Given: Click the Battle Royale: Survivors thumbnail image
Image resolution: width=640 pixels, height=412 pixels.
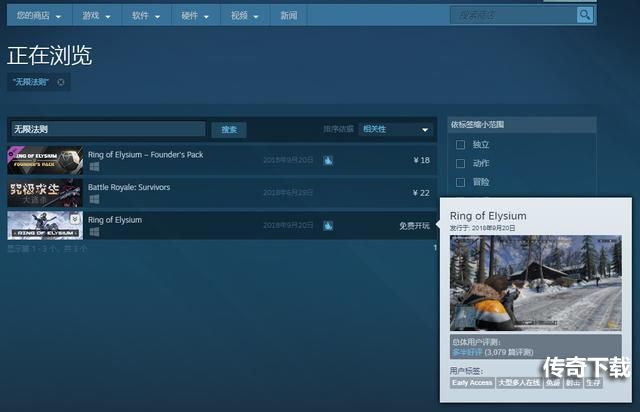Looking at the screenshot, I should (45, 193).
